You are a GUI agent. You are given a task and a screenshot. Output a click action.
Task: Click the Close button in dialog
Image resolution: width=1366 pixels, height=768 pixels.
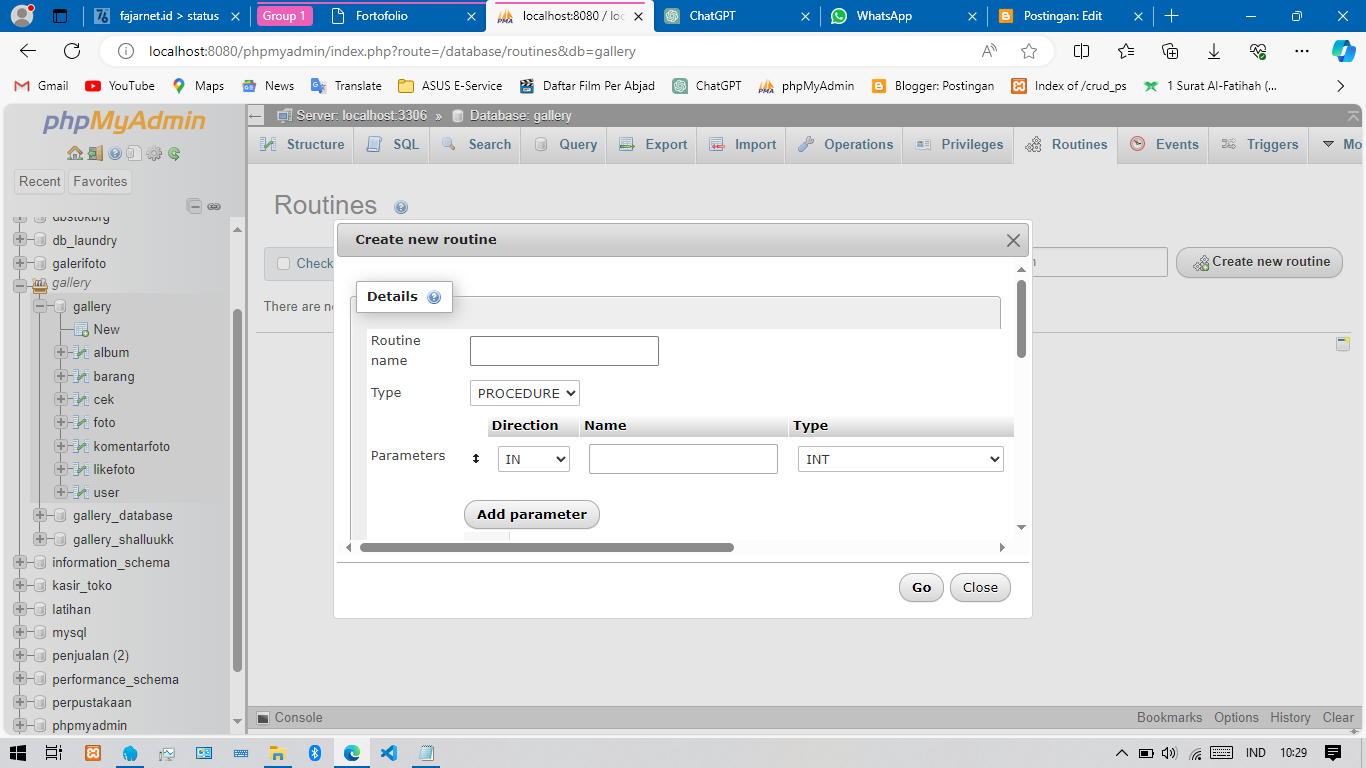tap(980, 588)
